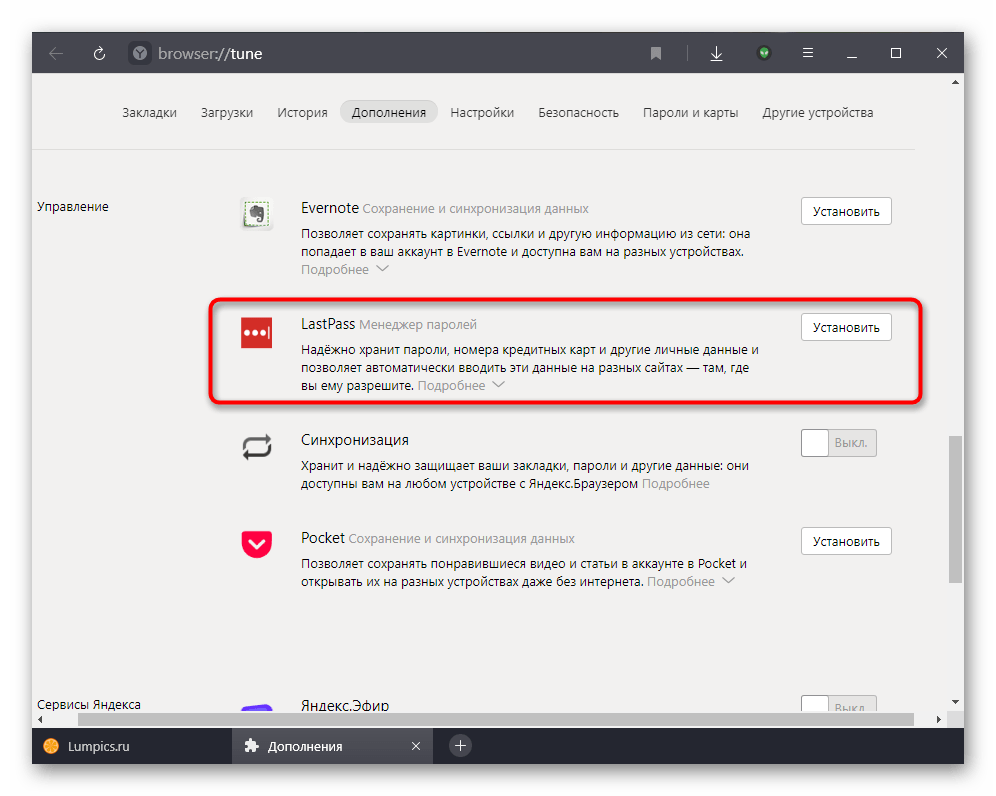Click the Сервисы Яндекса section heading
Screen dimensions: 996x796
(x=89, y=705)
